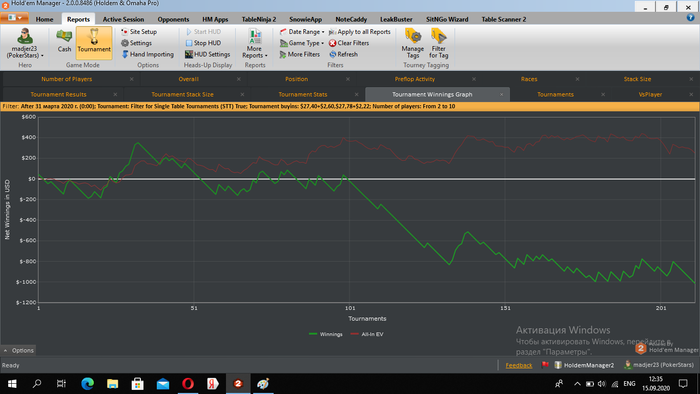Close the Tournament Stats tab
The height and width of the screenshot is (394, 700).
tap(356, 95)
